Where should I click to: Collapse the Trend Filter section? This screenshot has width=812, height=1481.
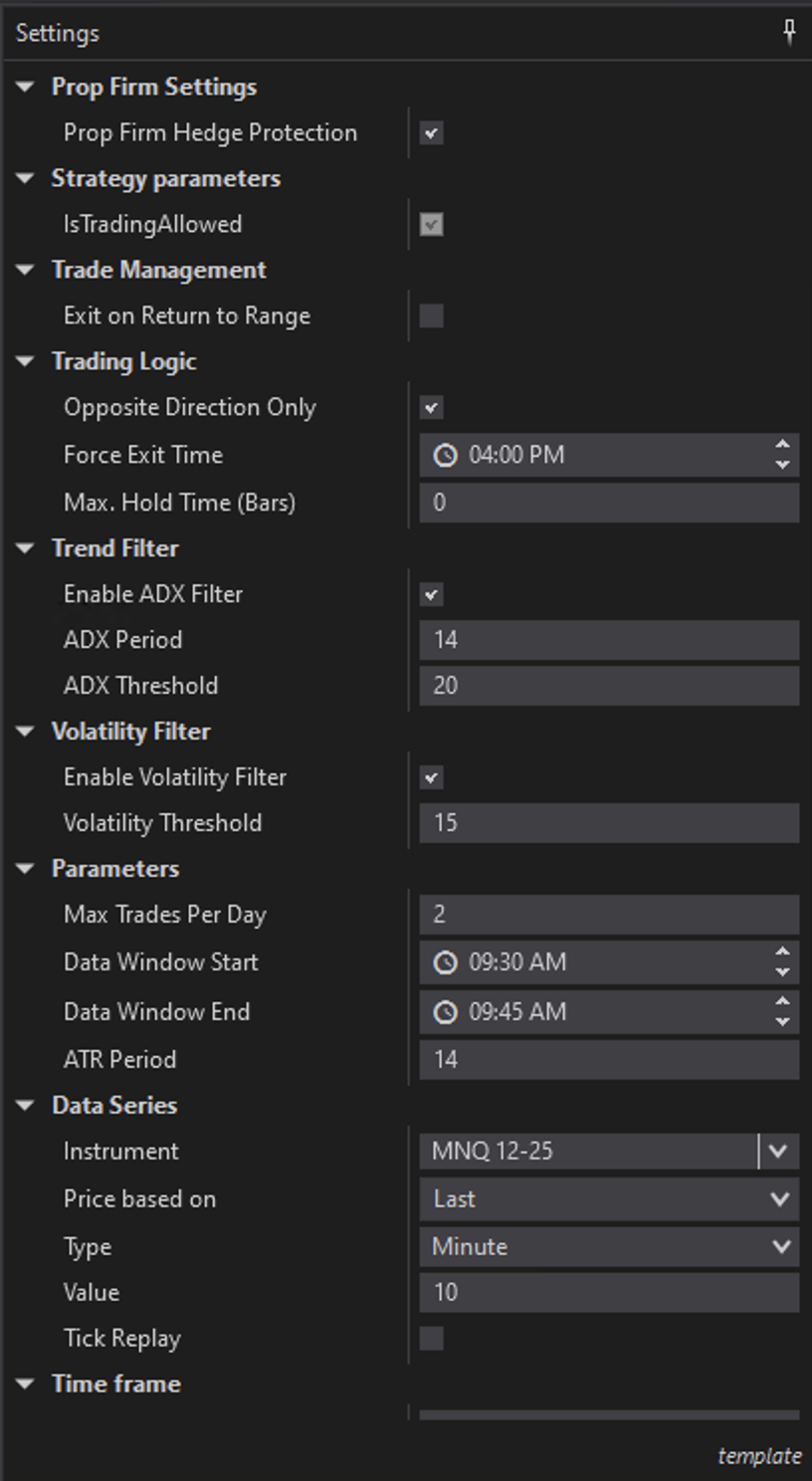point(26,548)
